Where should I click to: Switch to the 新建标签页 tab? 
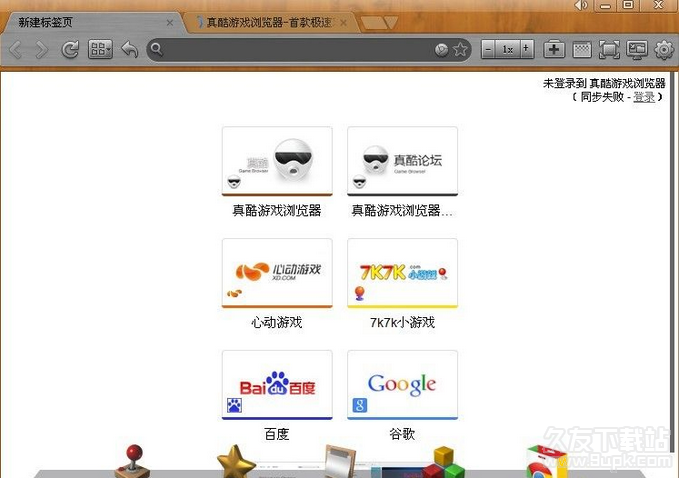(x=93, y=23)
